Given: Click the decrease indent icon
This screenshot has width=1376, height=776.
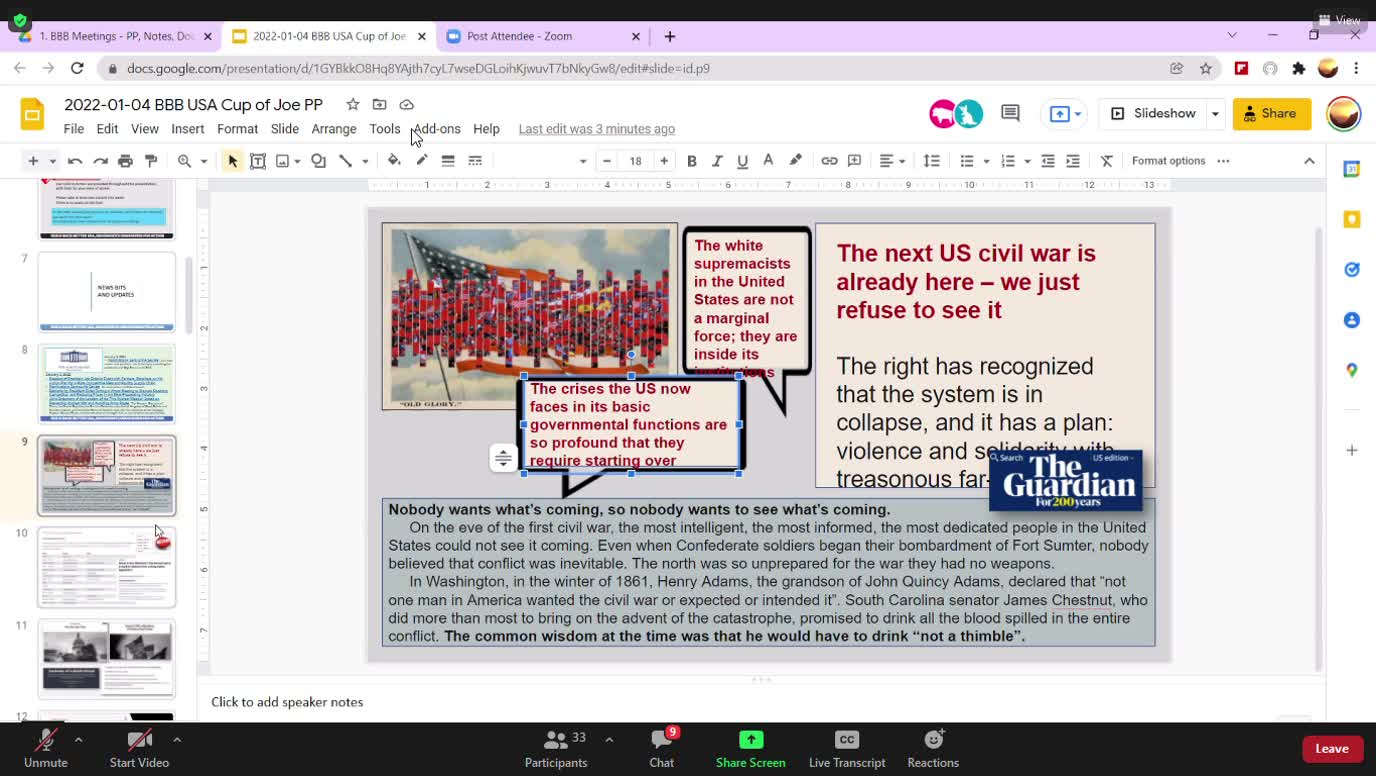Looking at the screenshot, I should coord(1048,161).
